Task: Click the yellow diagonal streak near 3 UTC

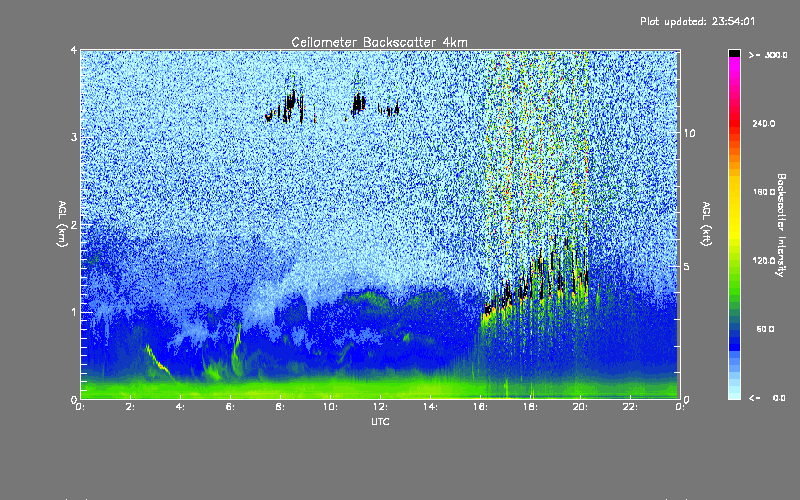Action: click(x=158, y=361)
